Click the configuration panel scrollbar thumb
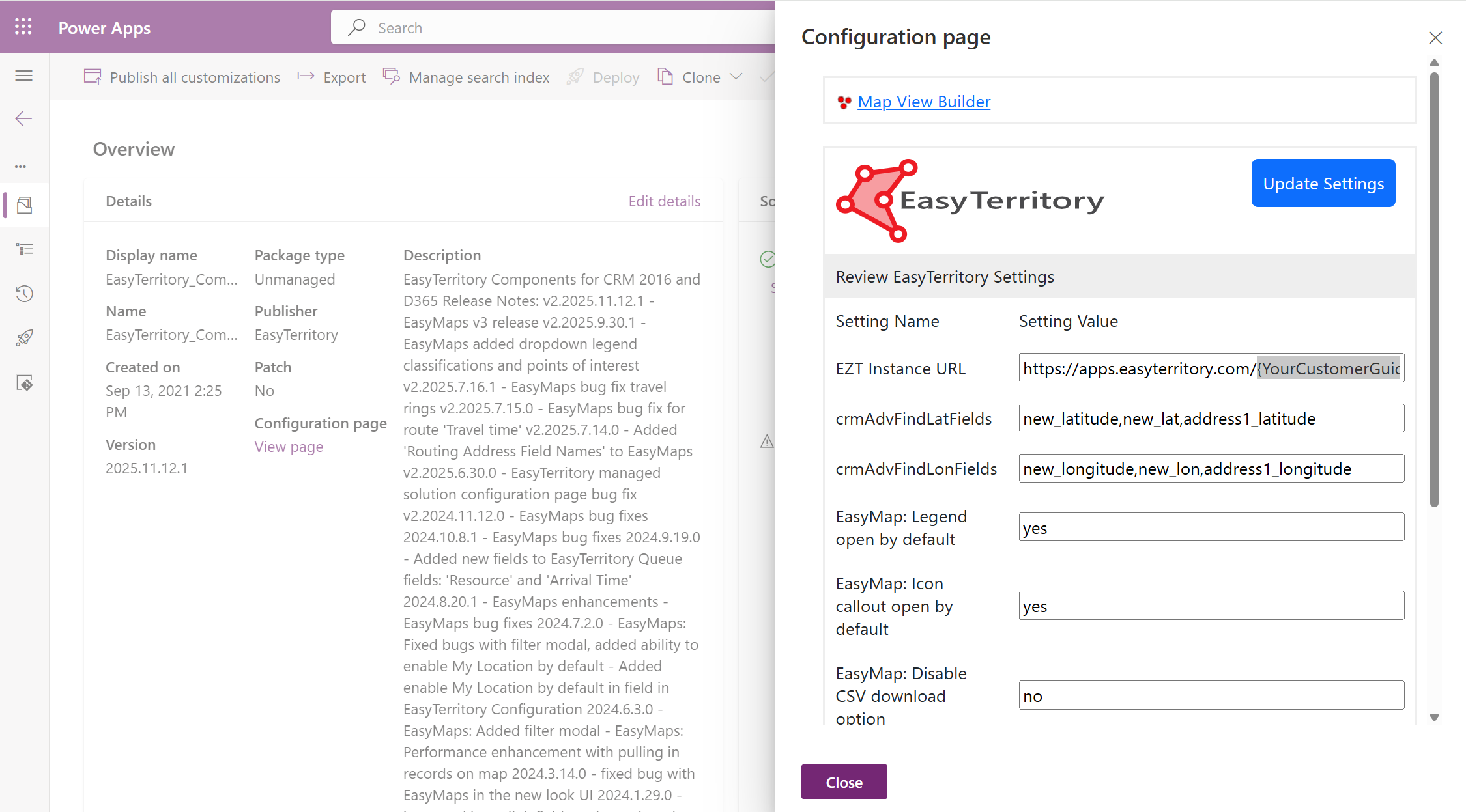The image size is (1466, 812). (x=1434, y=290)
